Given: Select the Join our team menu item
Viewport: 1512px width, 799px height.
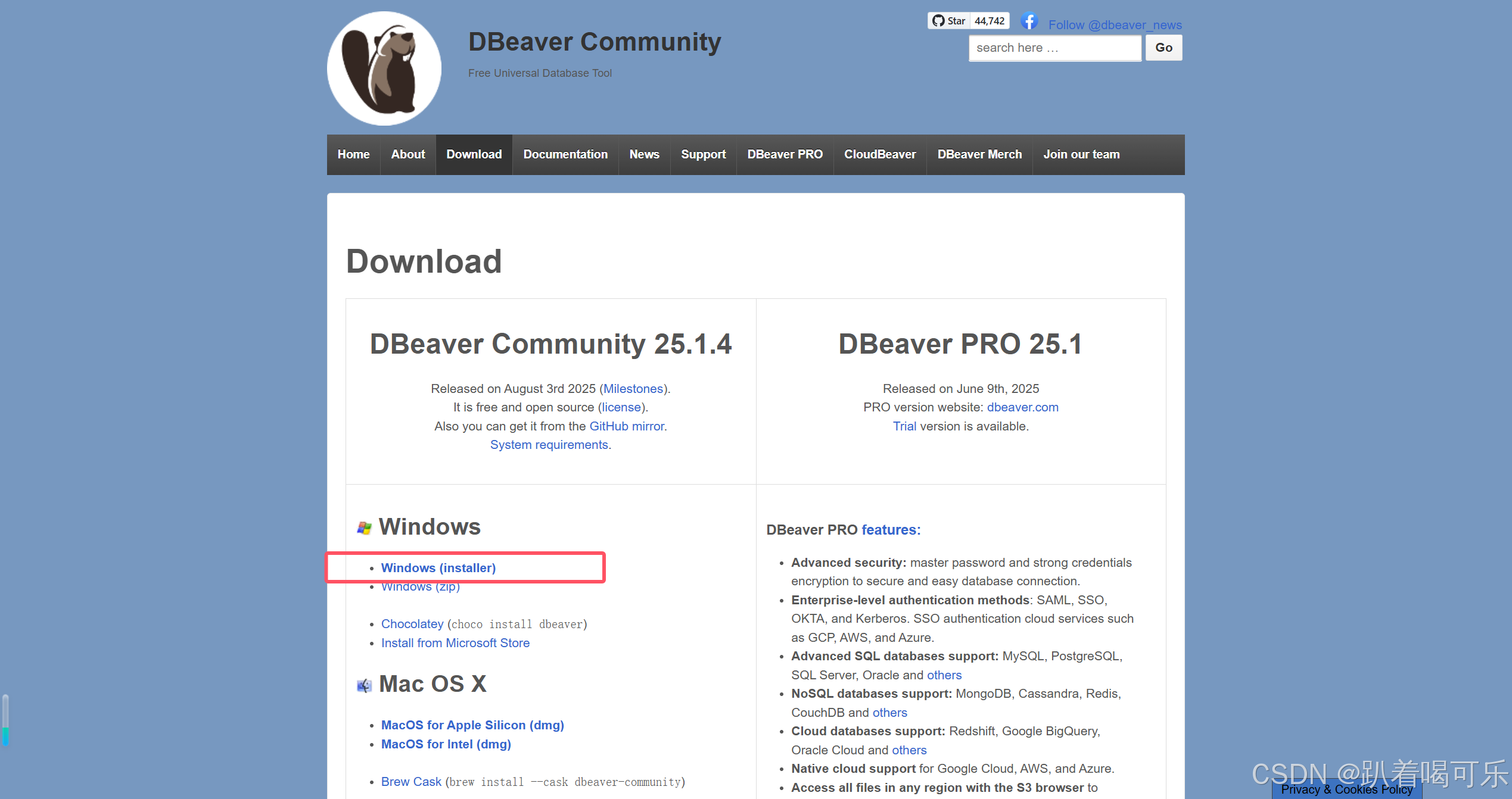Looking at the screenshot, I should pos(1081,154).
